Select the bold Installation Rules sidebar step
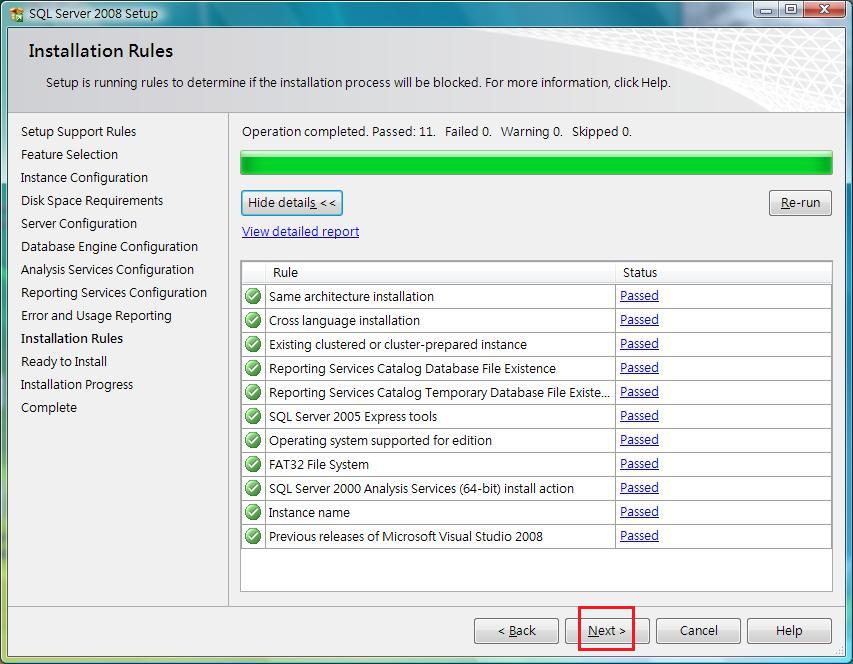This screenshot has width=853, height=664. pos(72,338)
